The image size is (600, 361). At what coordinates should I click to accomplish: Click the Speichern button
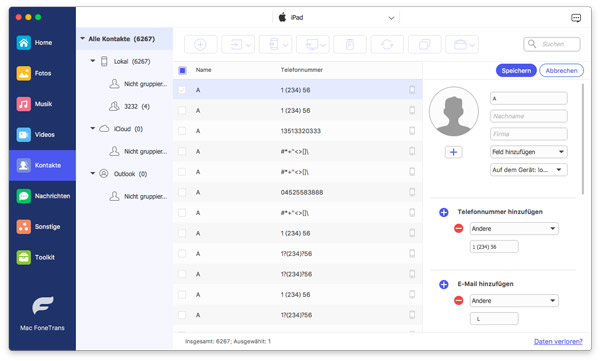click(516, 70)
